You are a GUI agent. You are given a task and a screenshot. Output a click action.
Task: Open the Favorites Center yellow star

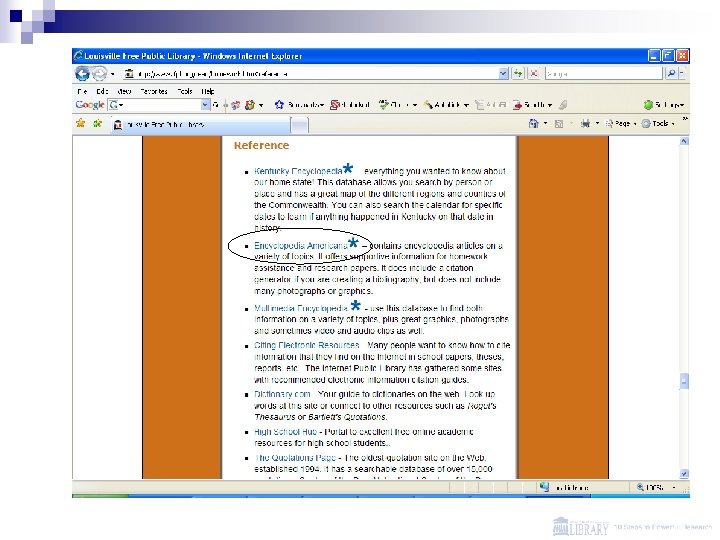click(x=81, y=123)
